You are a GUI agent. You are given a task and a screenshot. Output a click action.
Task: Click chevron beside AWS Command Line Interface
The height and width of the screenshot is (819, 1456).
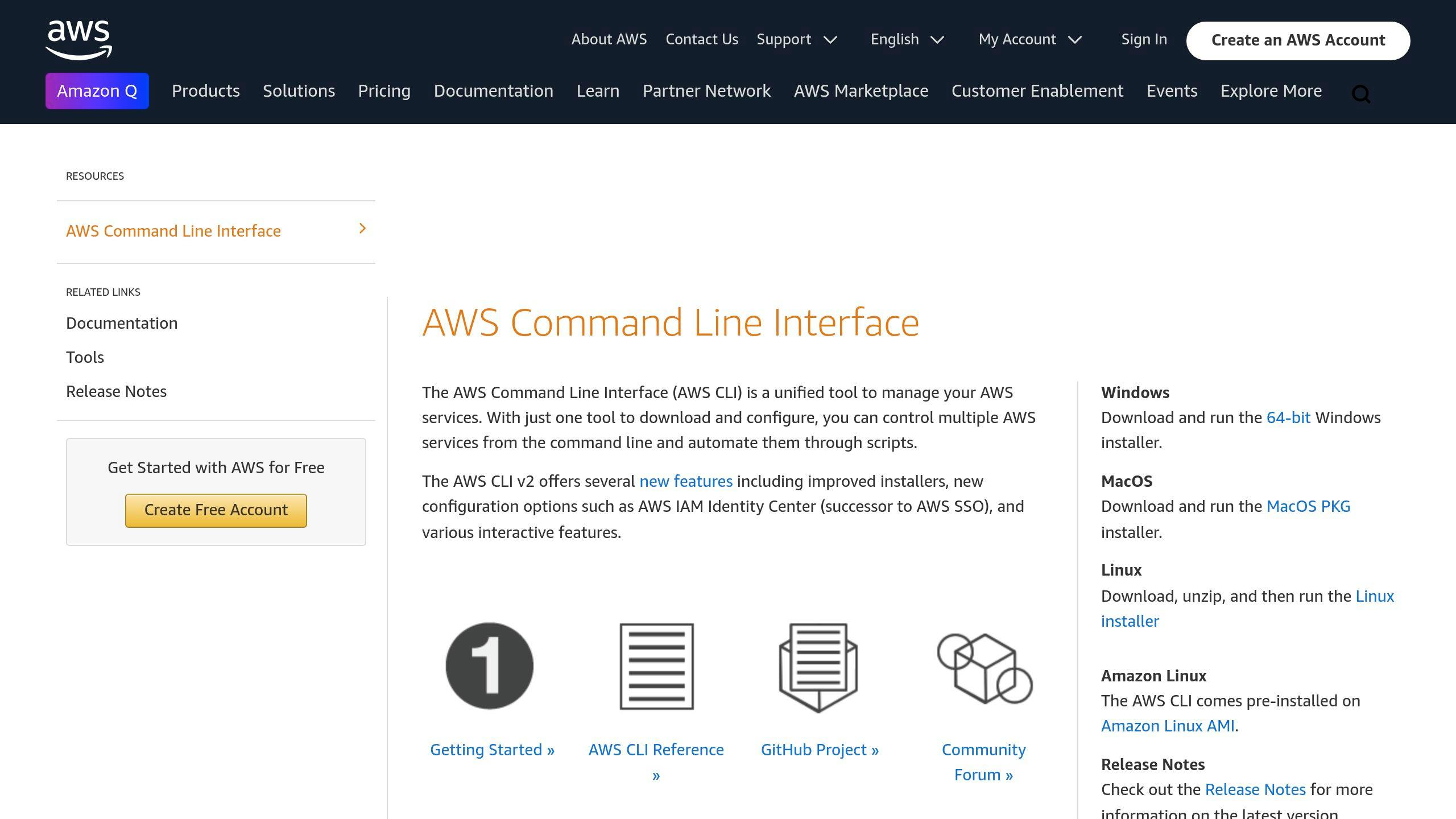[x=362, y=229]
